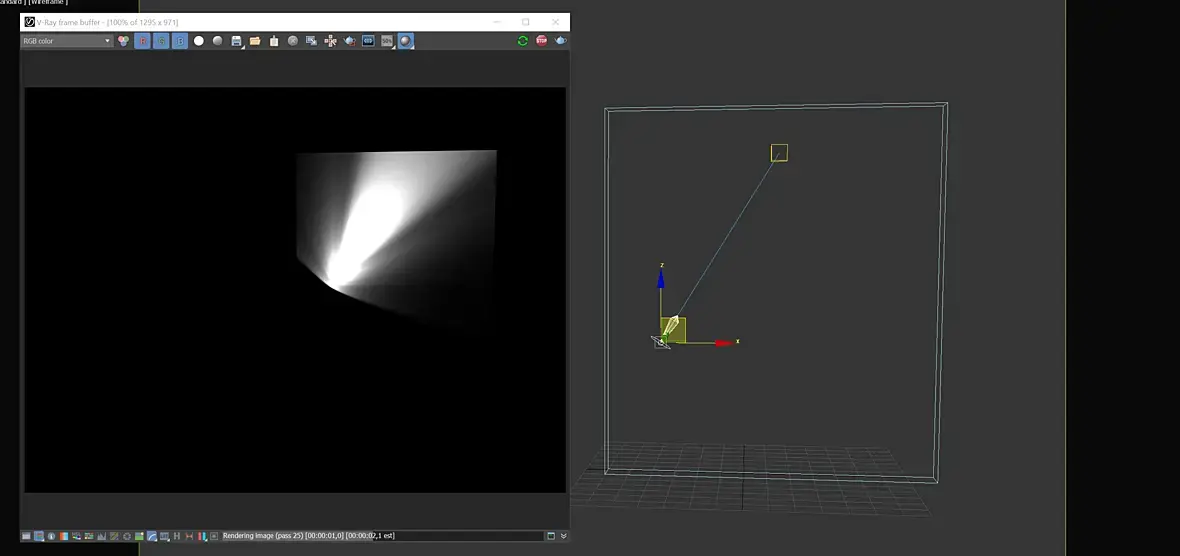Load an image using the folder icon

(x=255, y=41)
